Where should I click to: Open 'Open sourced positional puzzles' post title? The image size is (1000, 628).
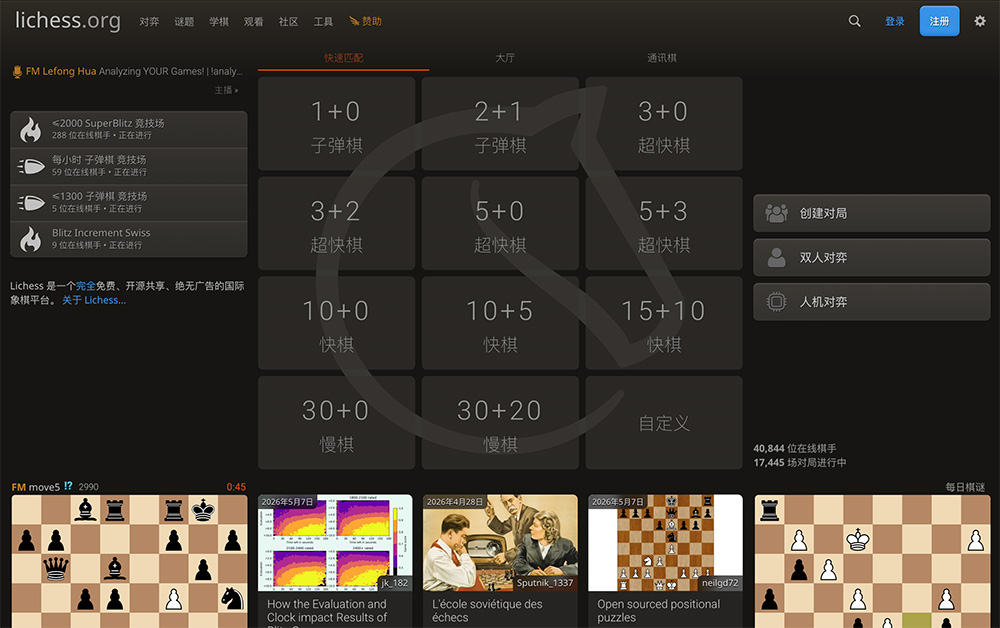tap(658, 611)
